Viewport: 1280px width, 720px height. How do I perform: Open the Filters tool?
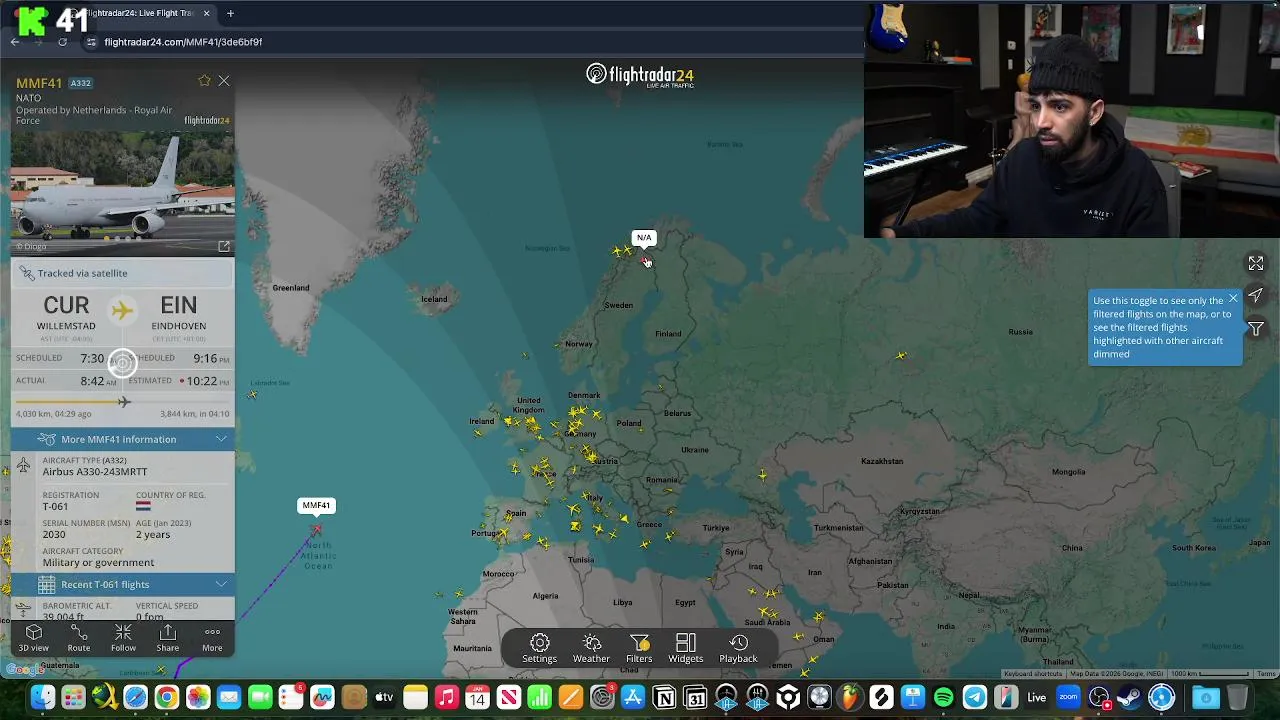(639, 648)
